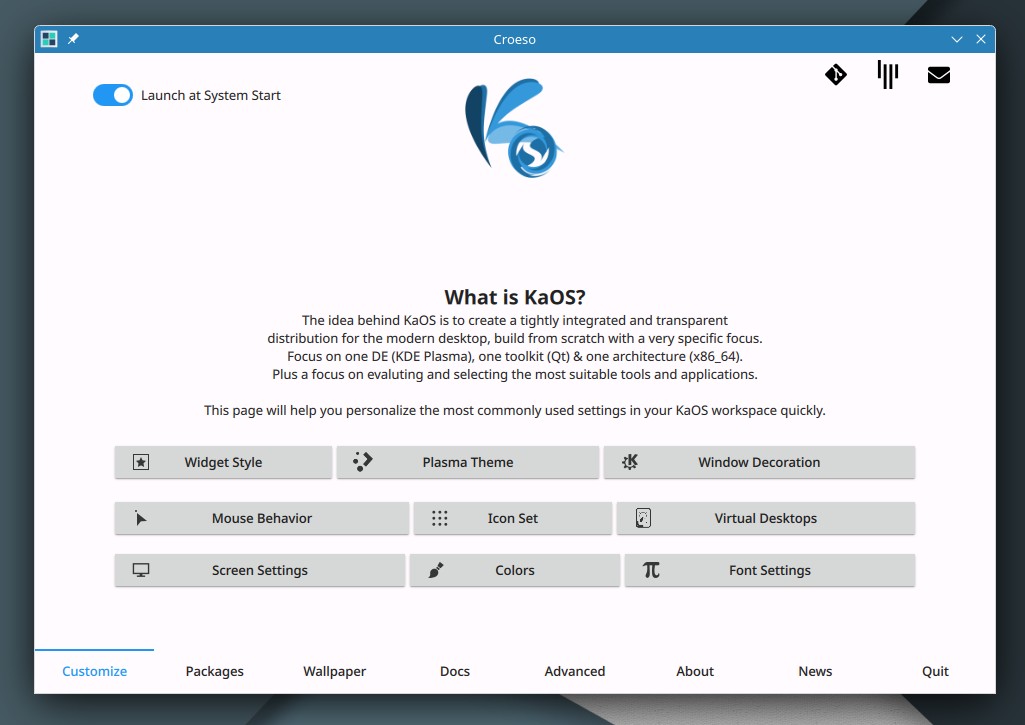Open Screen Settings
1025x725 pixels.
[x=260, y=570]
